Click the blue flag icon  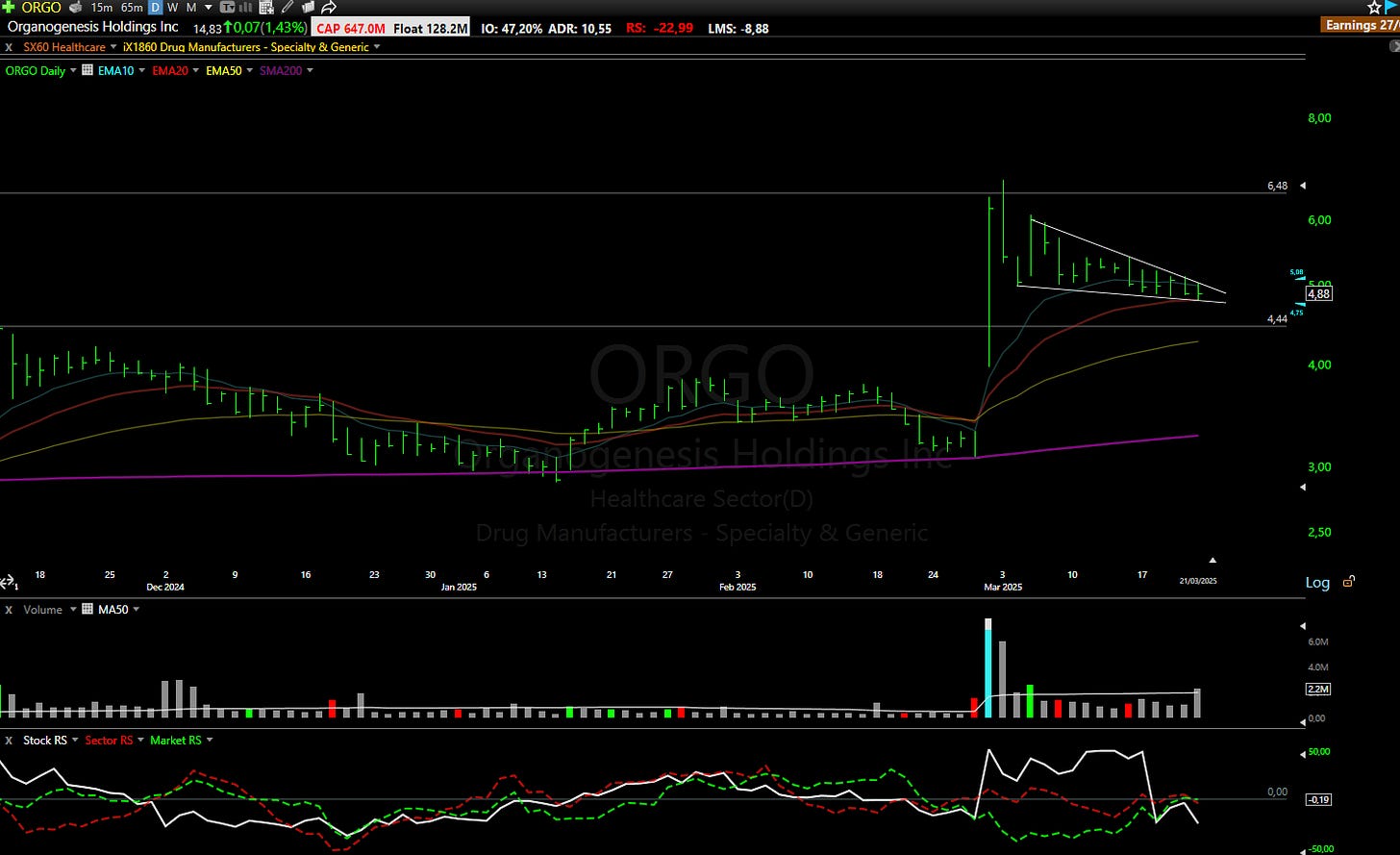point(1391,7)
